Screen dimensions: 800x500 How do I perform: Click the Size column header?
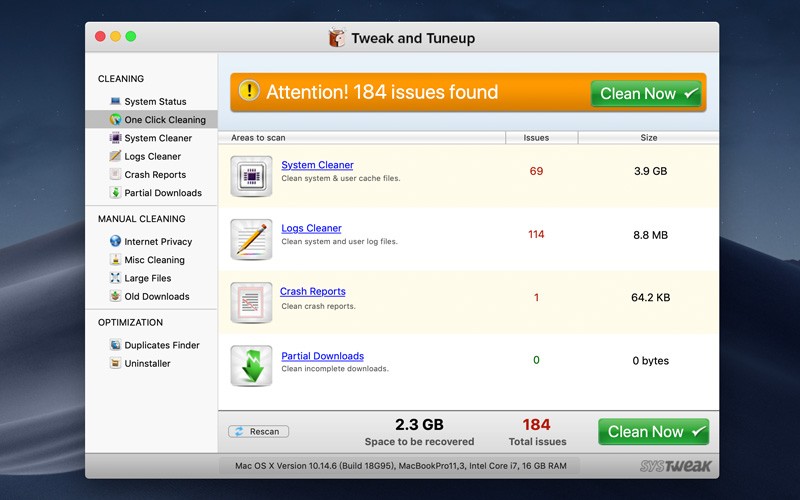tap(648, 137)
